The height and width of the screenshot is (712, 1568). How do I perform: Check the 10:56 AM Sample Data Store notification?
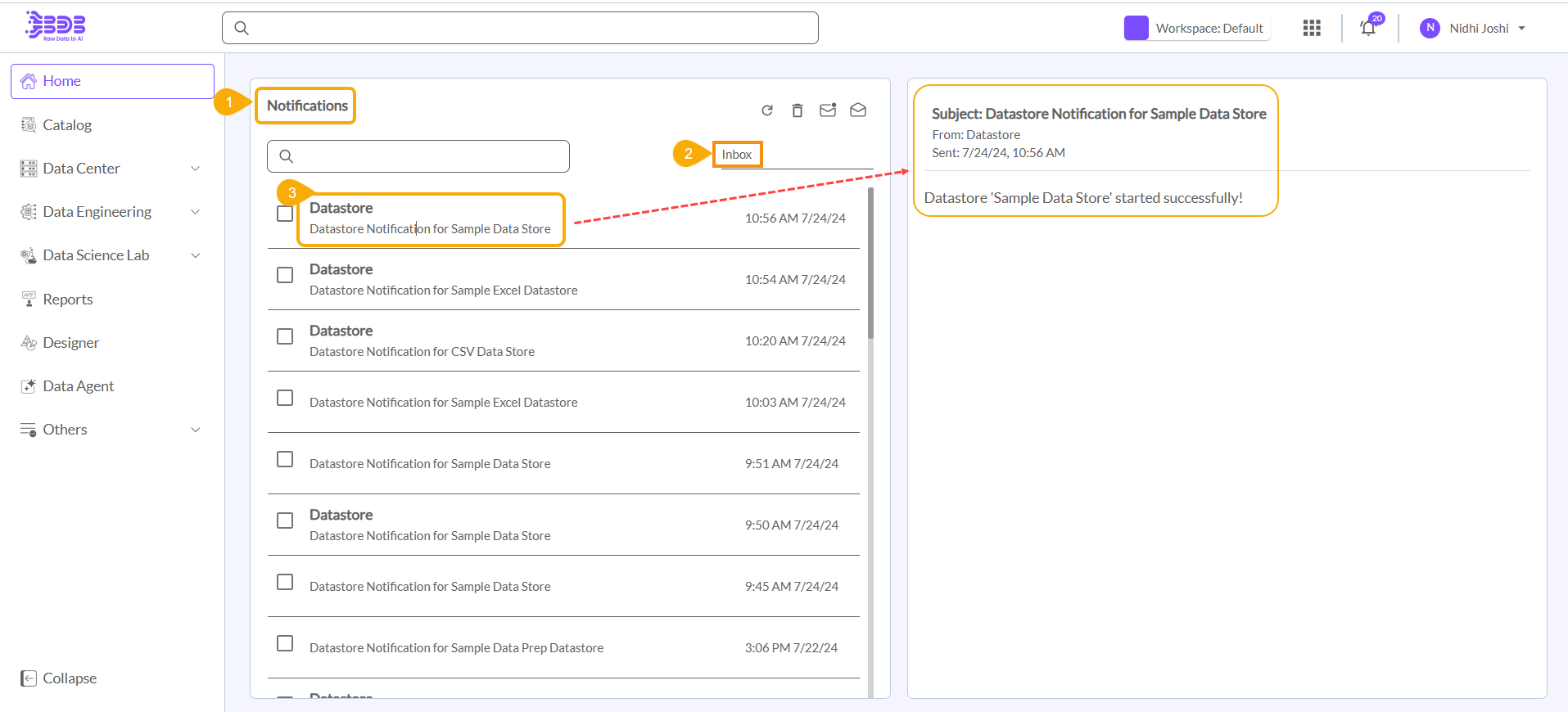(x=285, y=214)
